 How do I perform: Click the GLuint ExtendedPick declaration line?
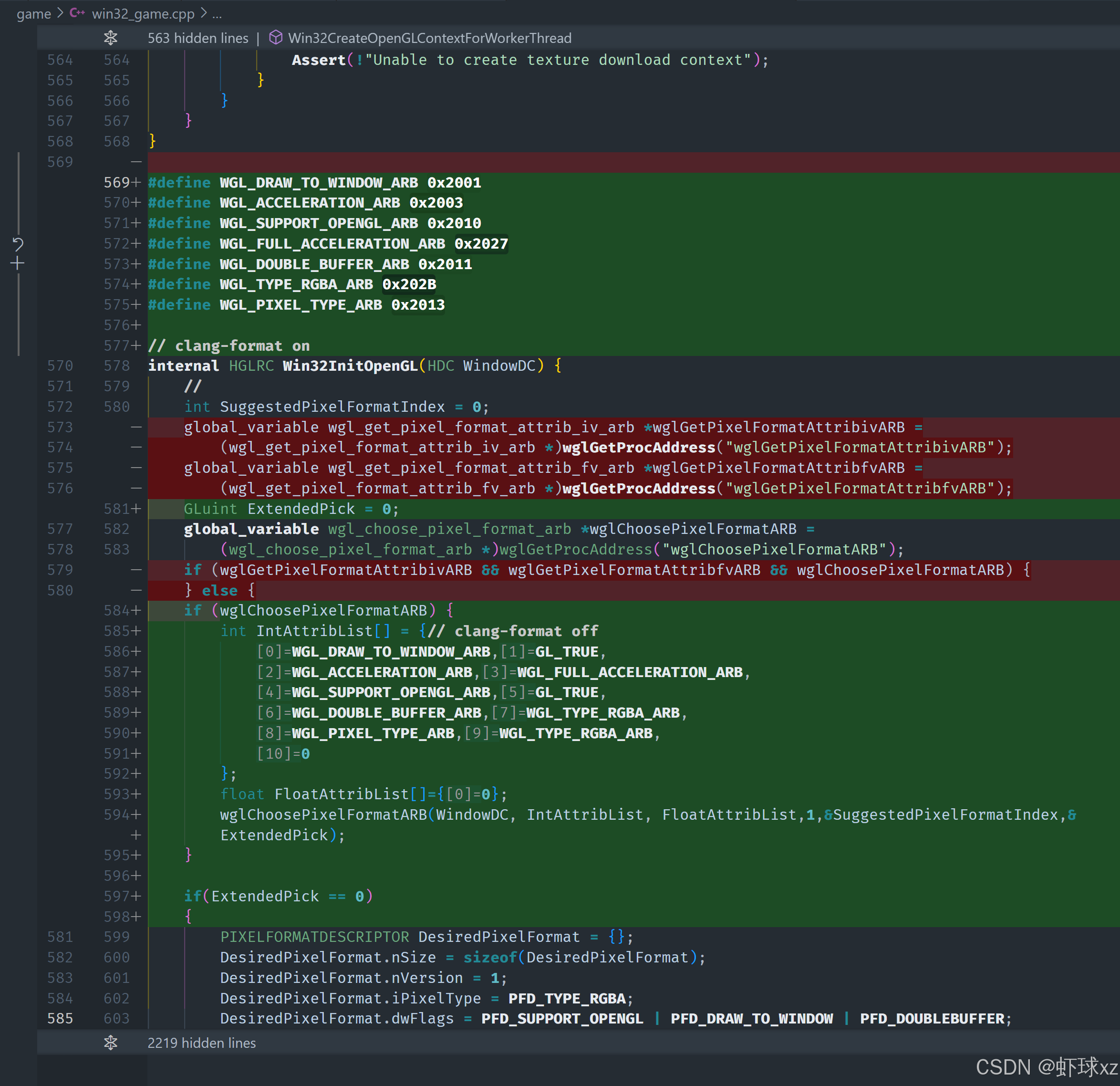pos(291,509)
